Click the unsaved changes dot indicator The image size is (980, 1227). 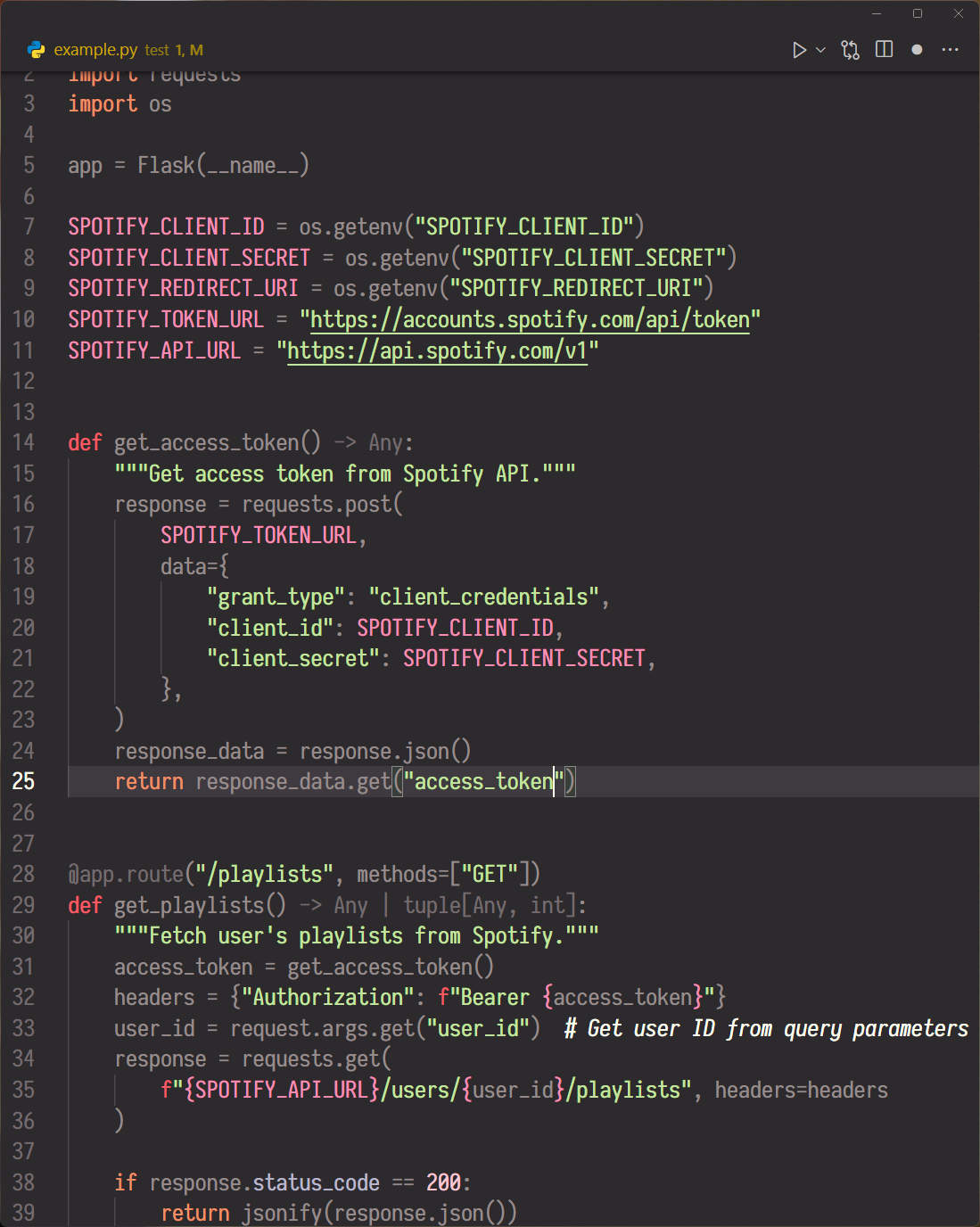[917, 50]
